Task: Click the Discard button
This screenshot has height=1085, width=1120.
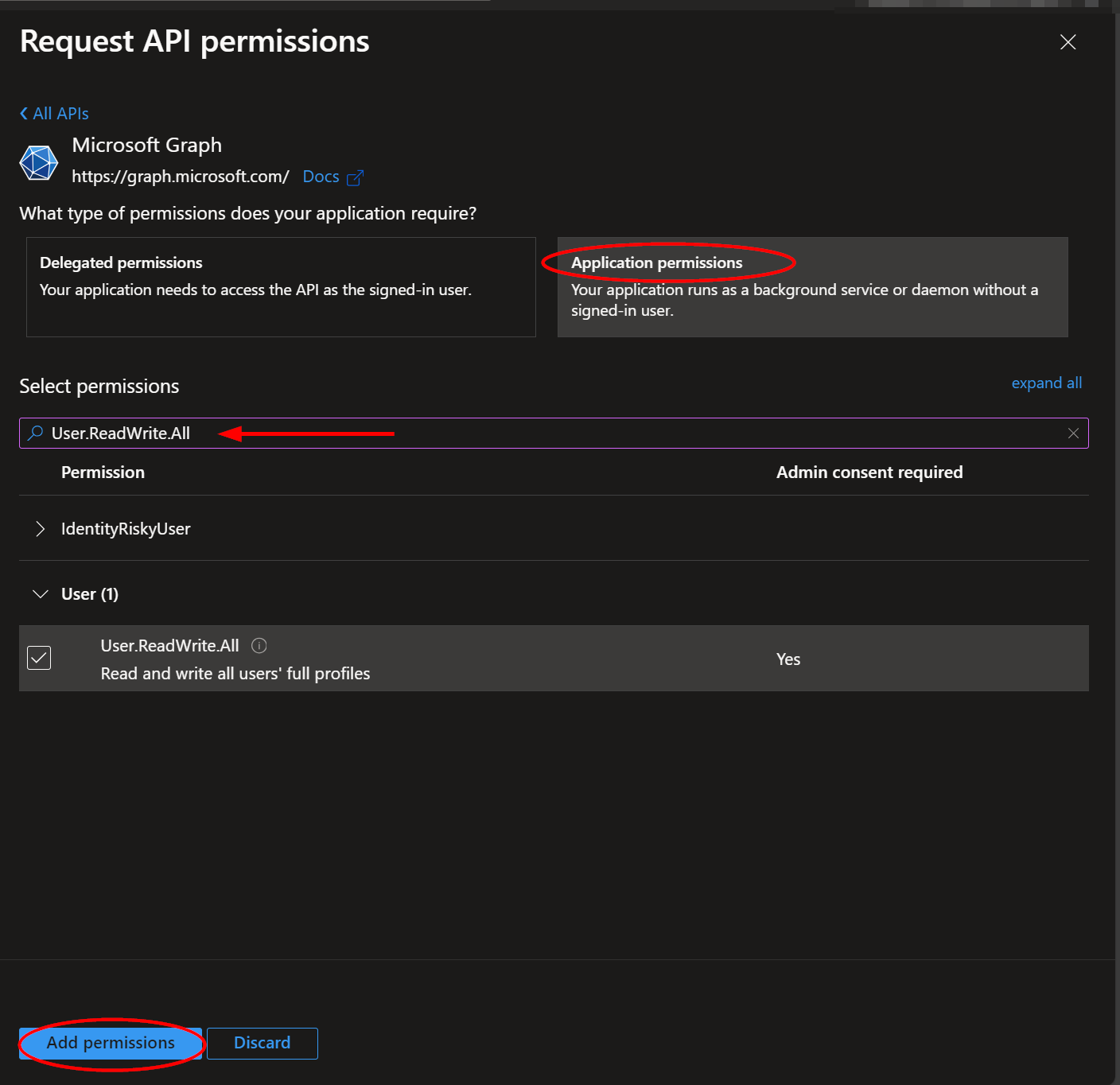Action: coord(262,1043)
